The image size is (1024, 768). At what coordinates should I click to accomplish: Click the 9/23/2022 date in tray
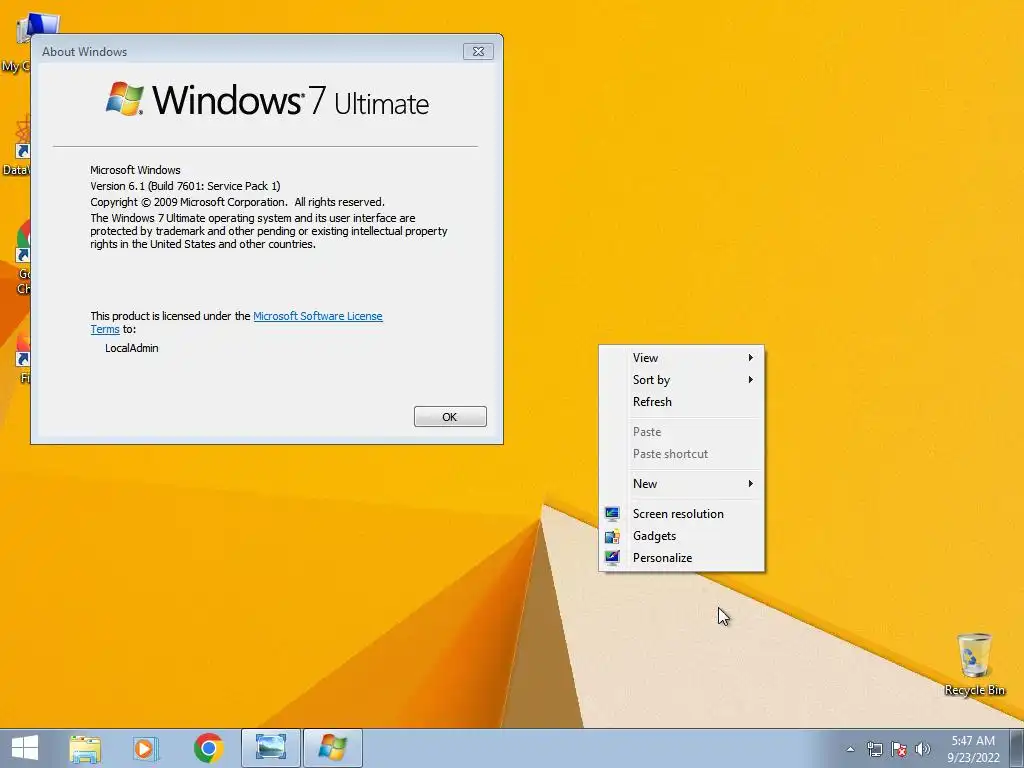pyautogui.click(x=973, y=758)
